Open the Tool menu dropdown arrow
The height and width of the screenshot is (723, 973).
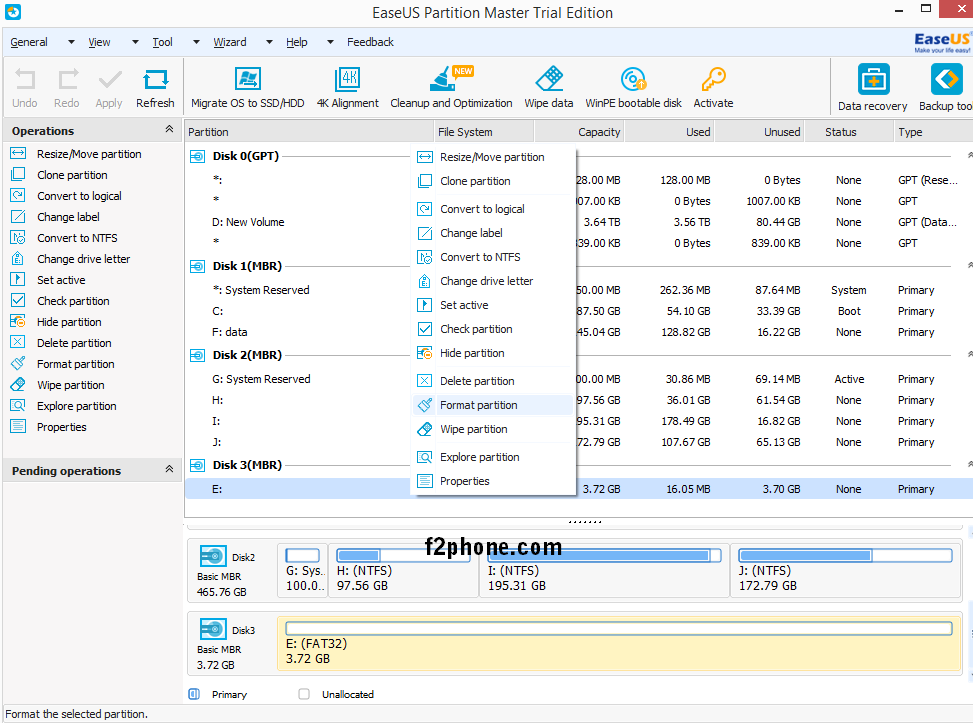(196, 42)
